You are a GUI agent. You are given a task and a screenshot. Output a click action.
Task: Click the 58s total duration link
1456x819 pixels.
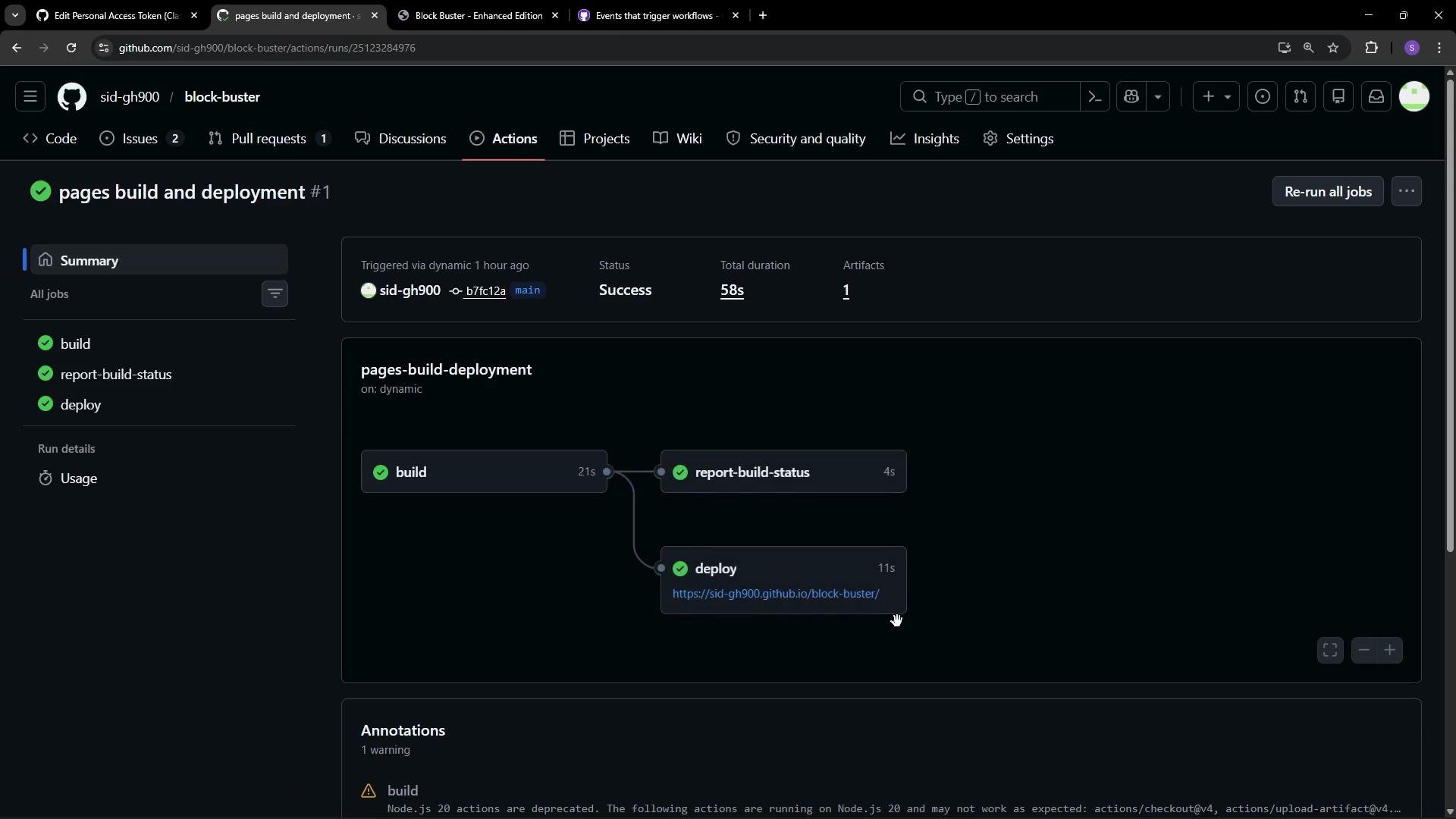coord(732,290)
